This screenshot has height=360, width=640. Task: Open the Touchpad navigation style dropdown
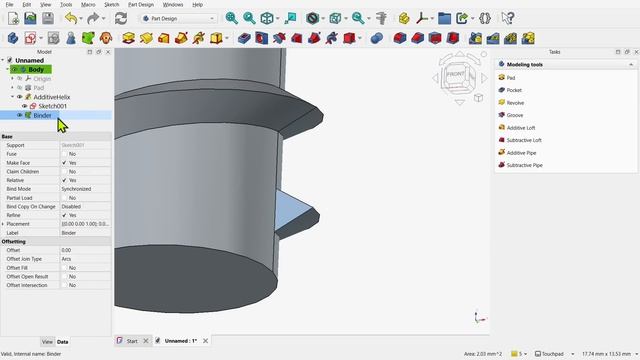tap(555, 354)
